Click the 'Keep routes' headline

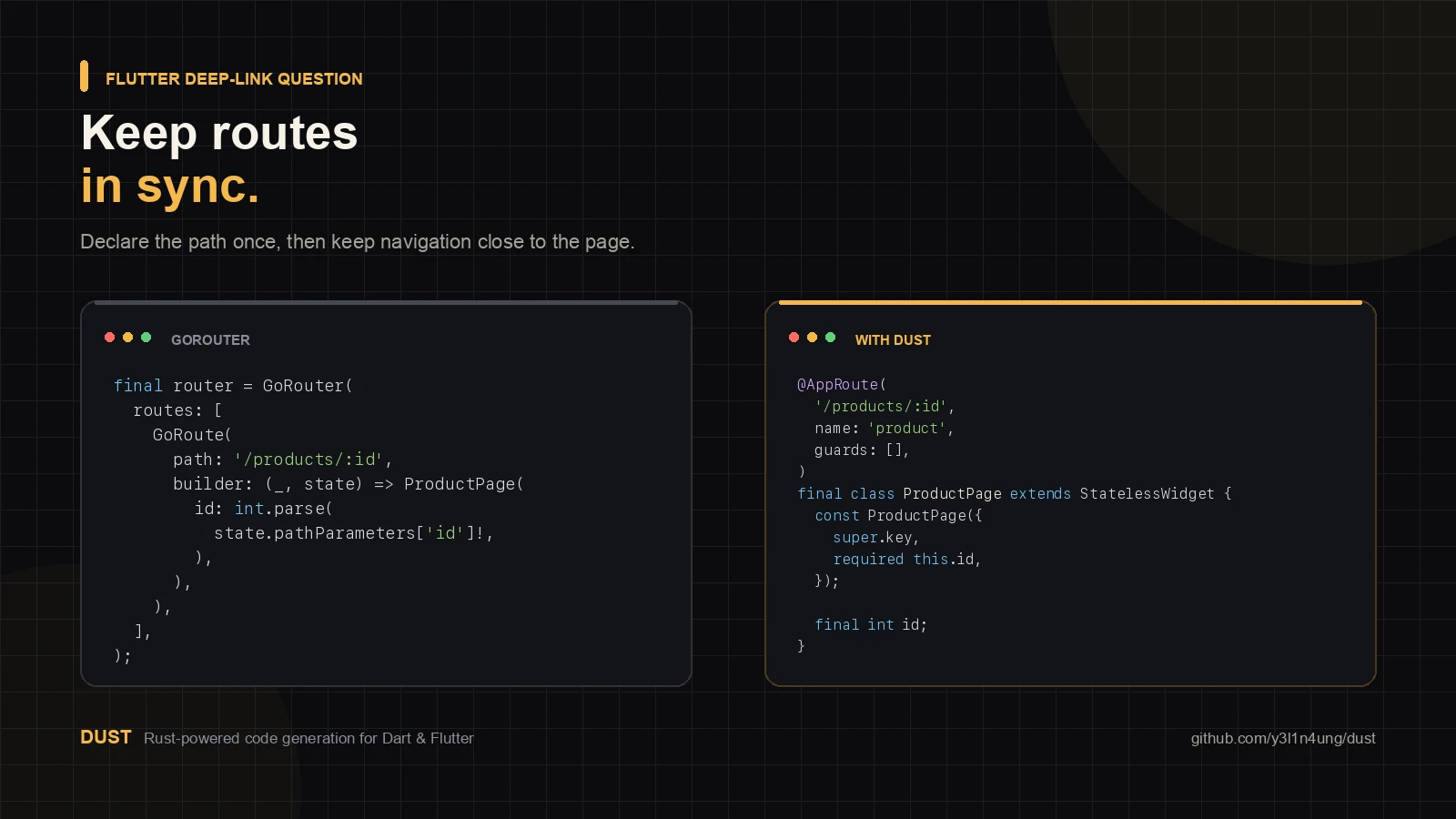point(219,133)
